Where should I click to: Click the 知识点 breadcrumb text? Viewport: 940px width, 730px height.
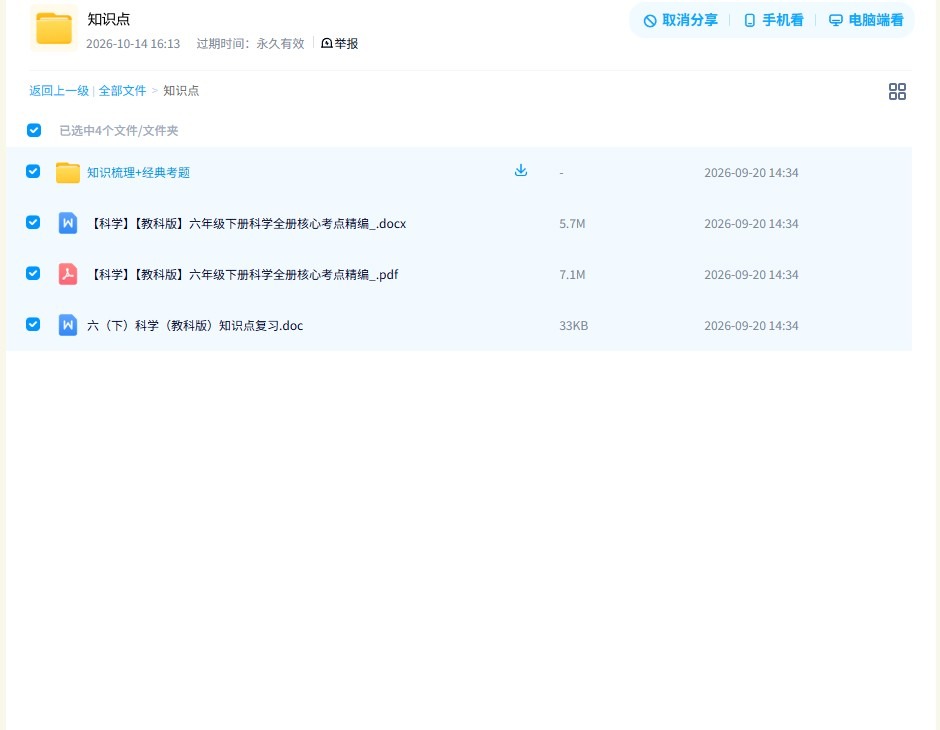click(x=181, y=91)
